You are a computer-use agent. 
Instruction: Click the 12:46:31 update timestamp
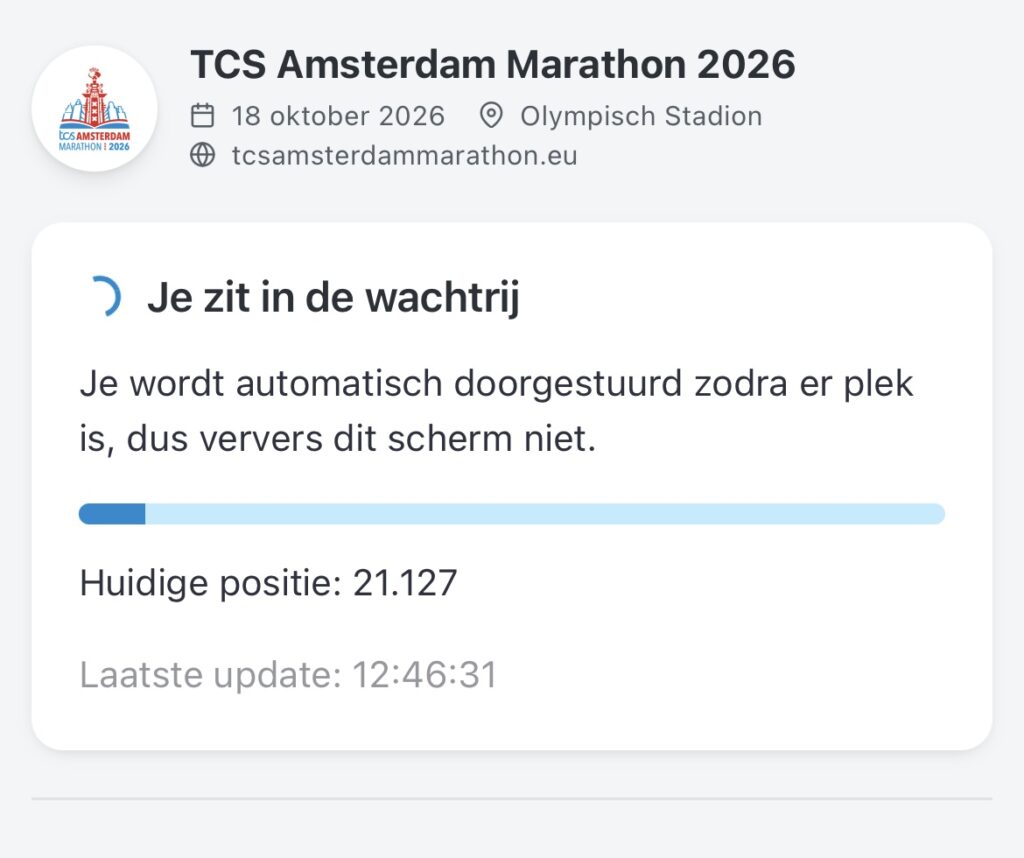pos(424,675)
